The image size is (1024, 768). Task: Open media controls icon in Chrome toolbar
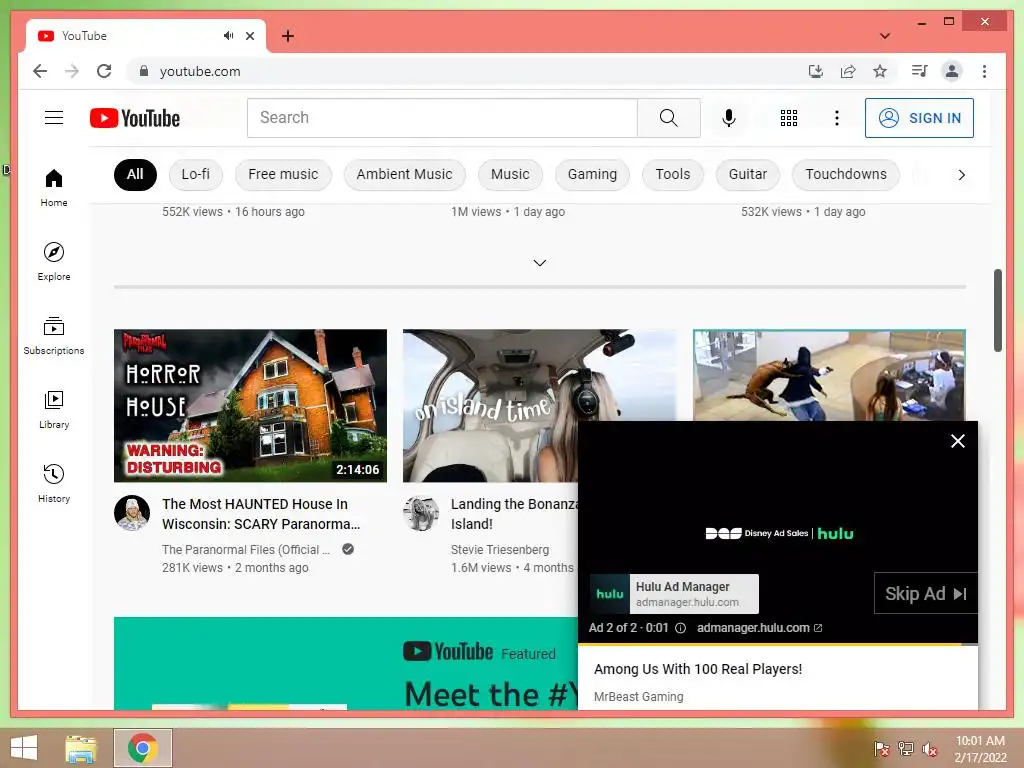click(920, 71)
